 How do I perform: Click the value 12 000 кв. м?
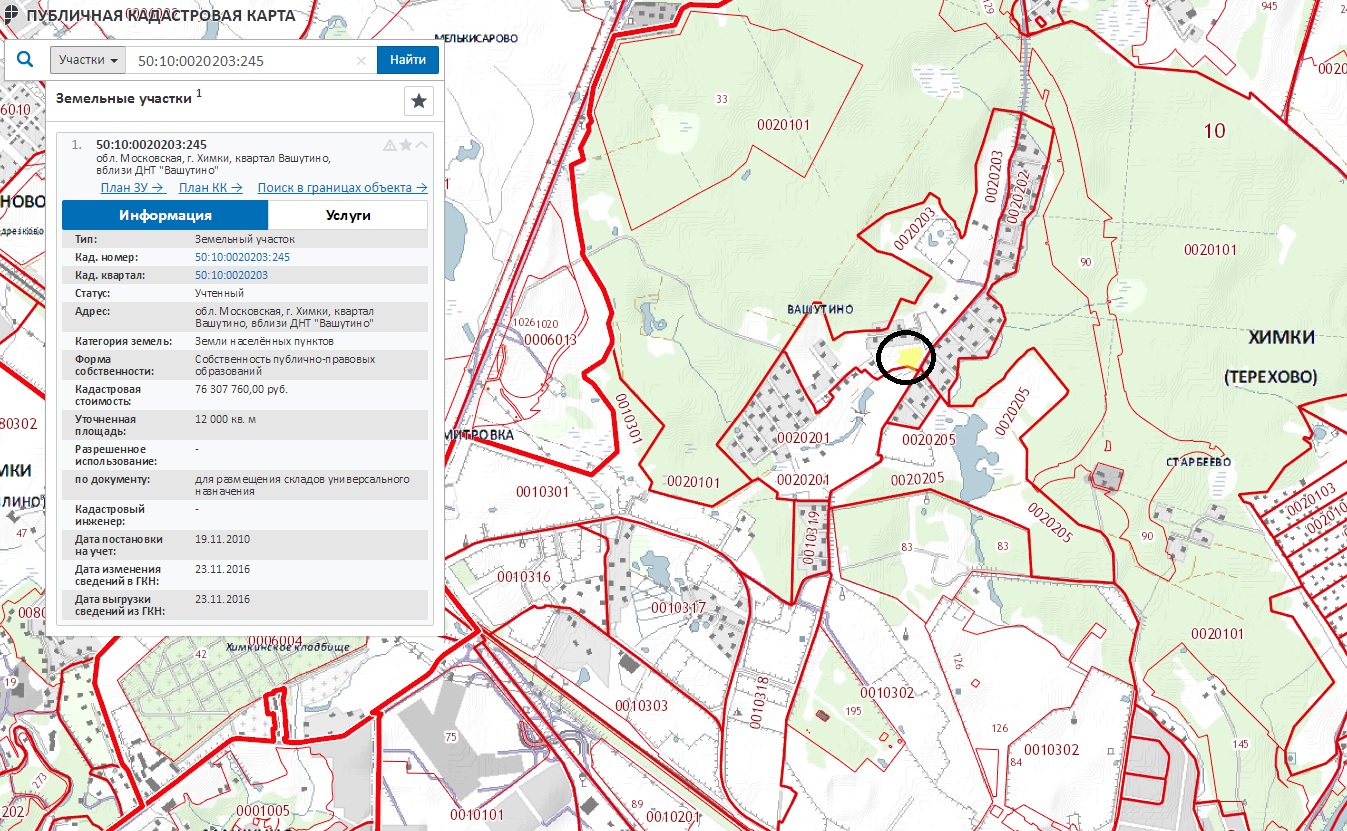pos(225,419)
